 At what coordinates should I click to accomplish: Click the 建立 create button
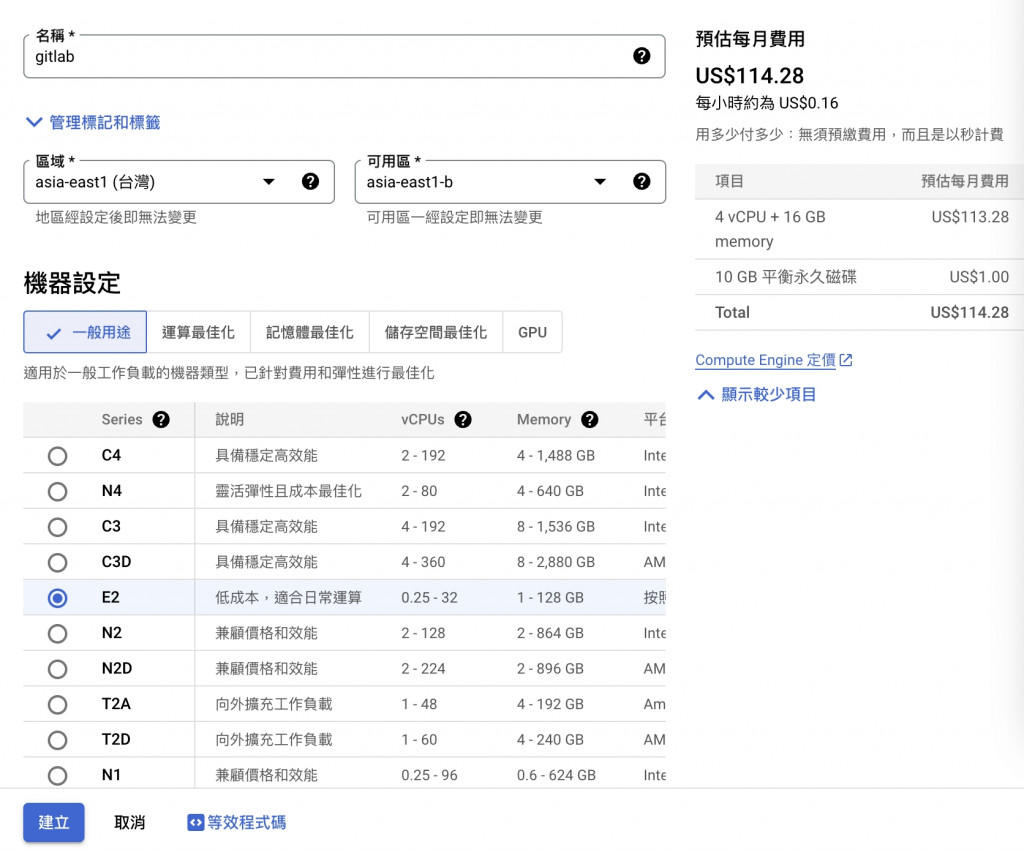click(x=54, y=823)
